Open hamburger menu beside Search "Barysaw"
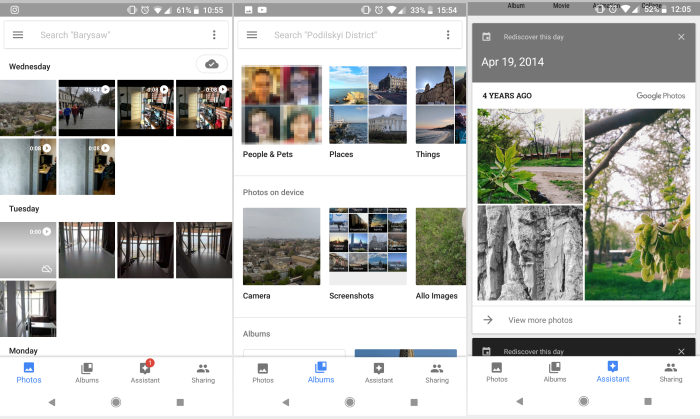The width and height of the screenshot is (700, 419). (18, 35)
